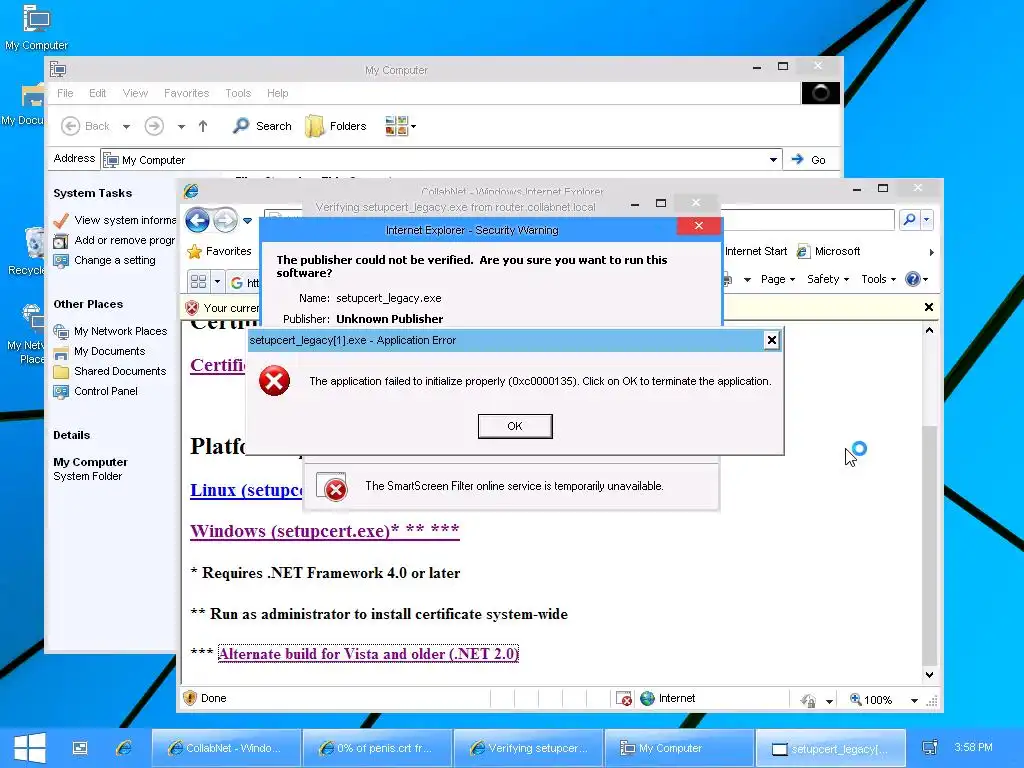Click the pinned Internet Explorer taskbar icon

click(x=124, y=748)
